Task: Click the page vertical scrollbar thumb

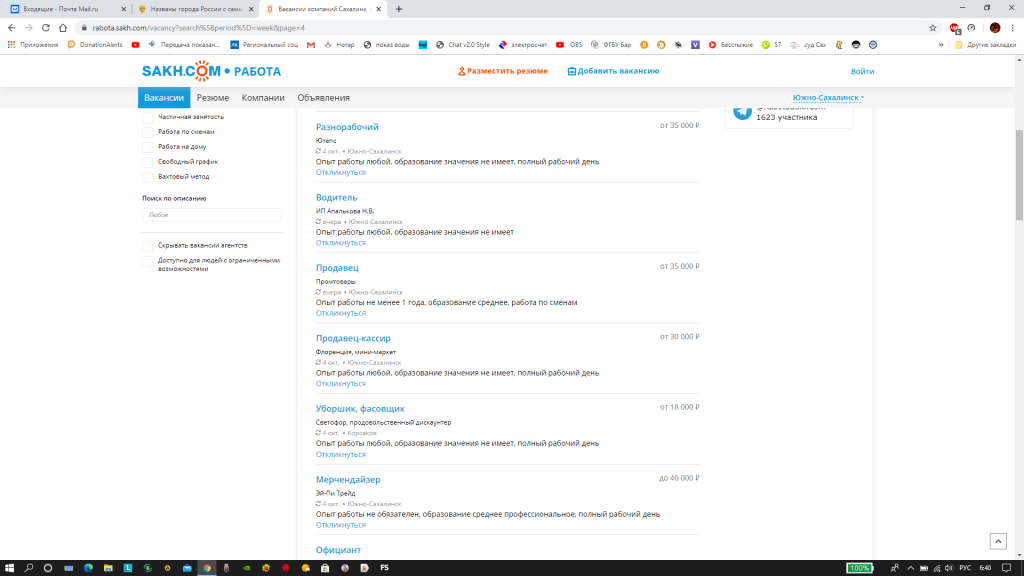Action: coord(1018,170)
